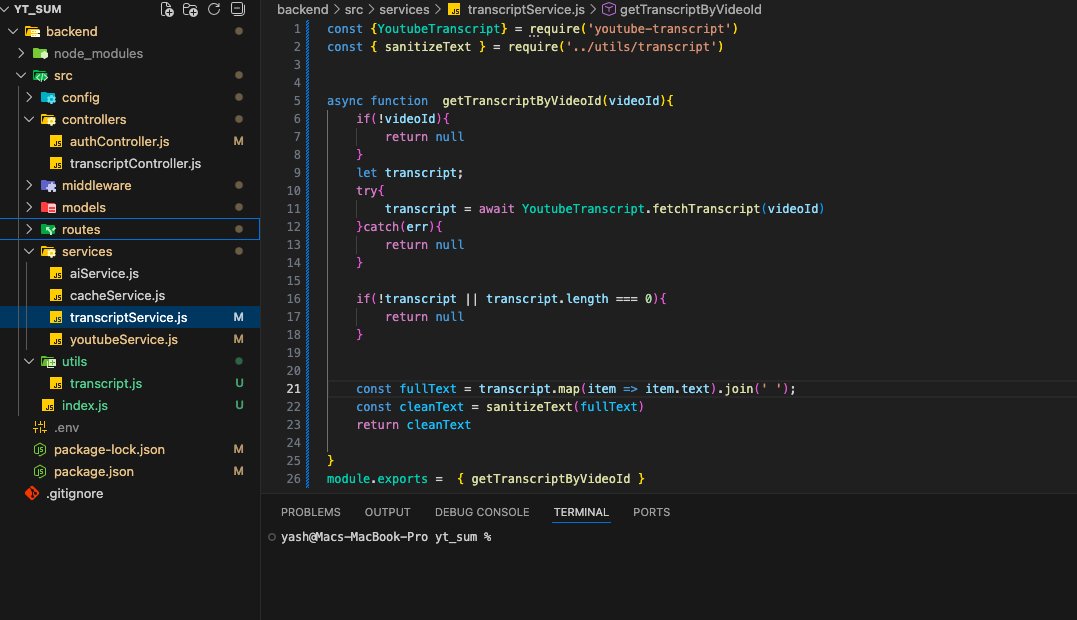Viewport: 1077px width, 620px height.
Task: Click the sanitizeText call on line 22
Action: (x=529, y=406)
